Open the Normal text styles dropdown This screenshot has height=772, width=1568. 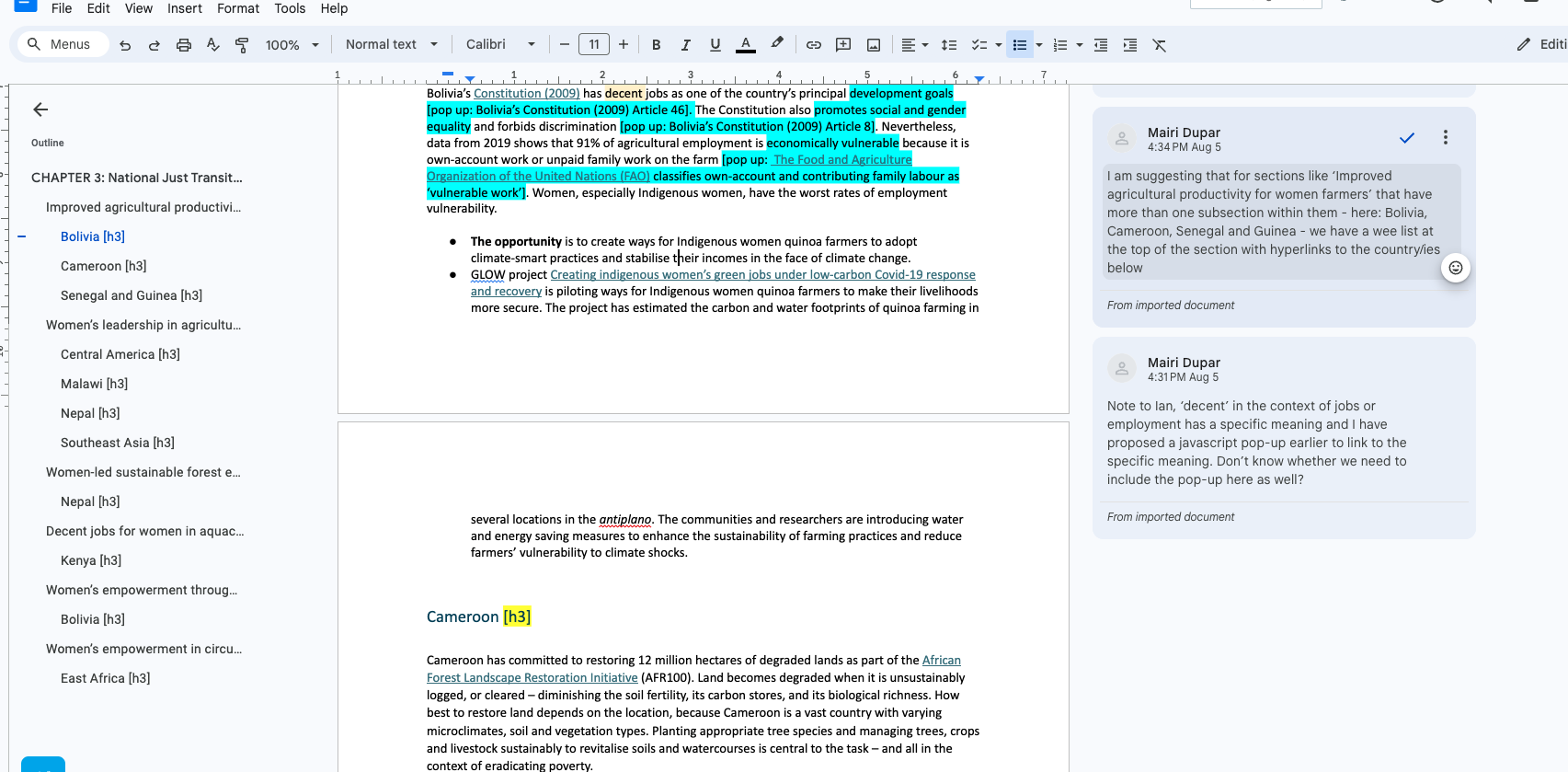click(x=391, y=44)
